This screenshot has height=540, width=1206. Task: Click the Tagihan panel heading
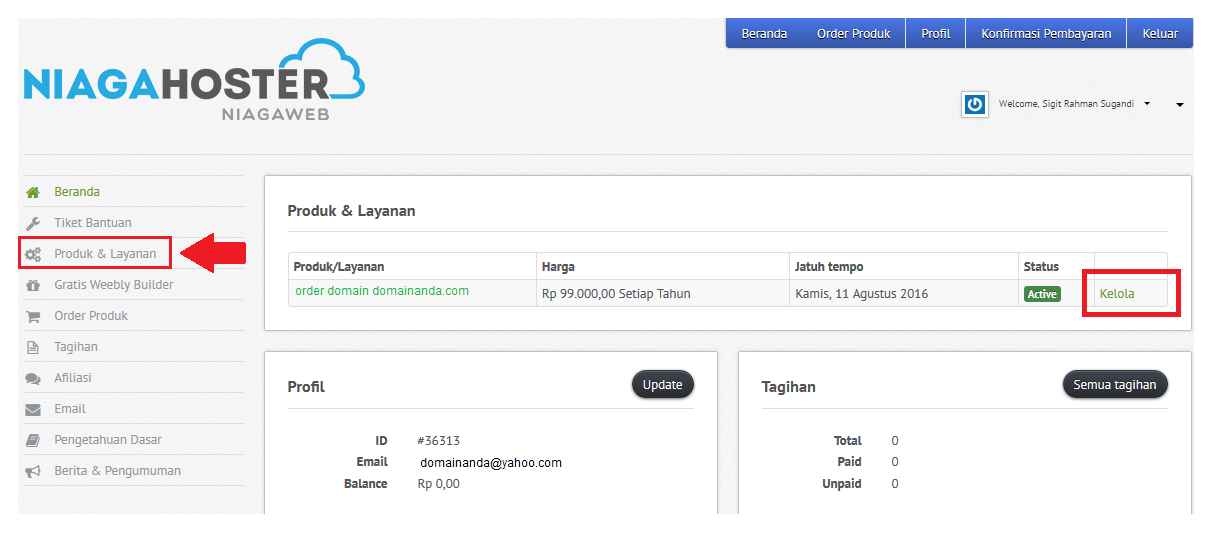(x=788, y=387)
